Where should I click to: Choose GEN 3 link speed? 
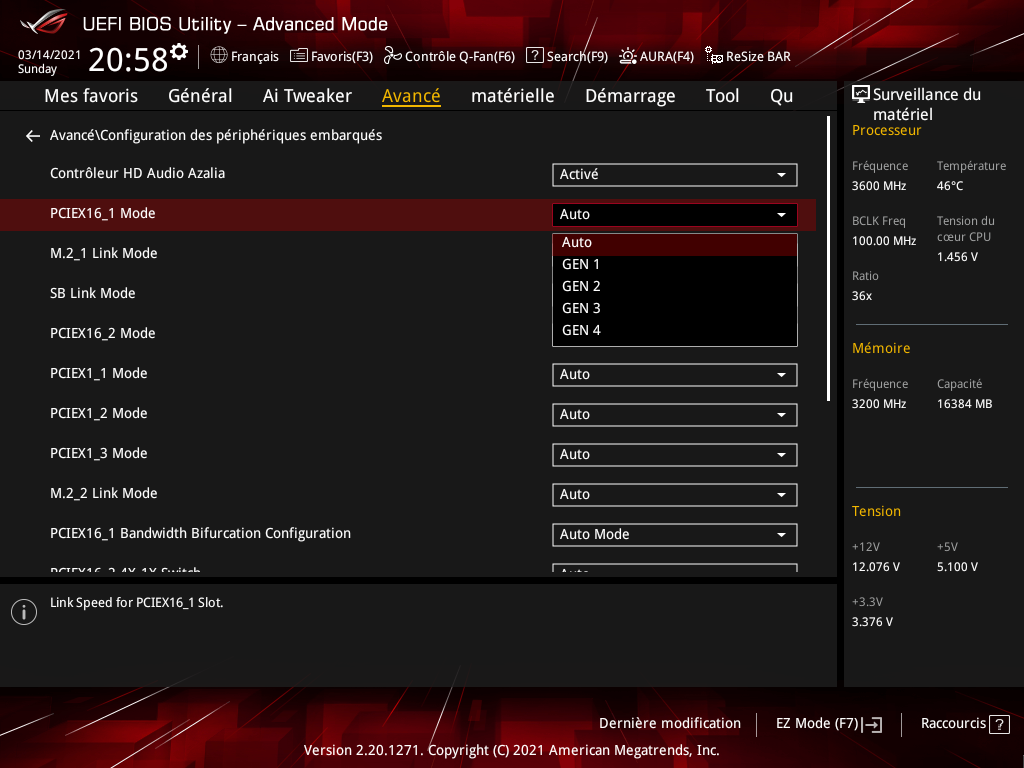click(x=675, y=308)
